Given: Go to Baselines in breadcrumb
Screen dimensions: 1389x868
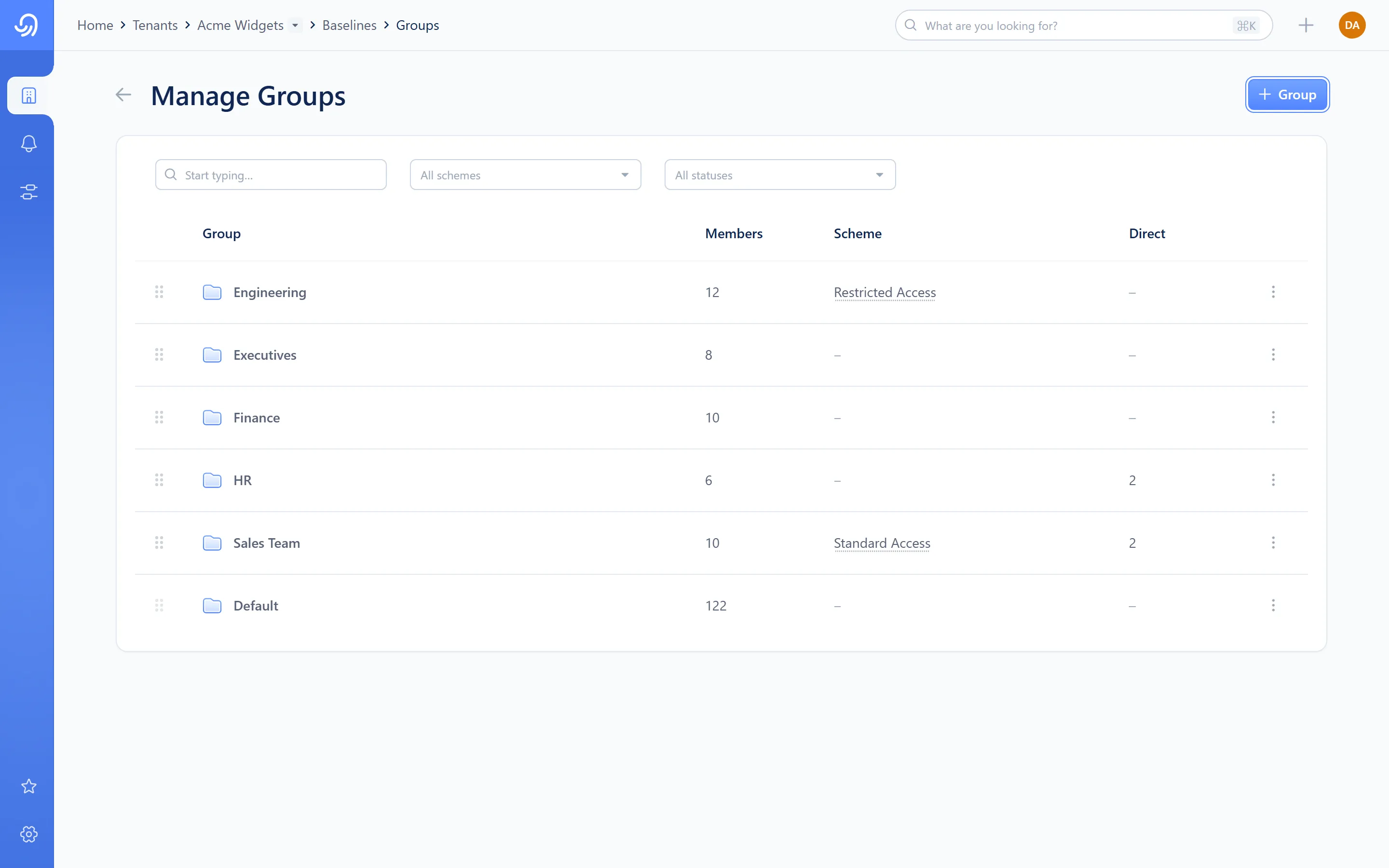Looking at the screenshot, I should tap(349, 25).
